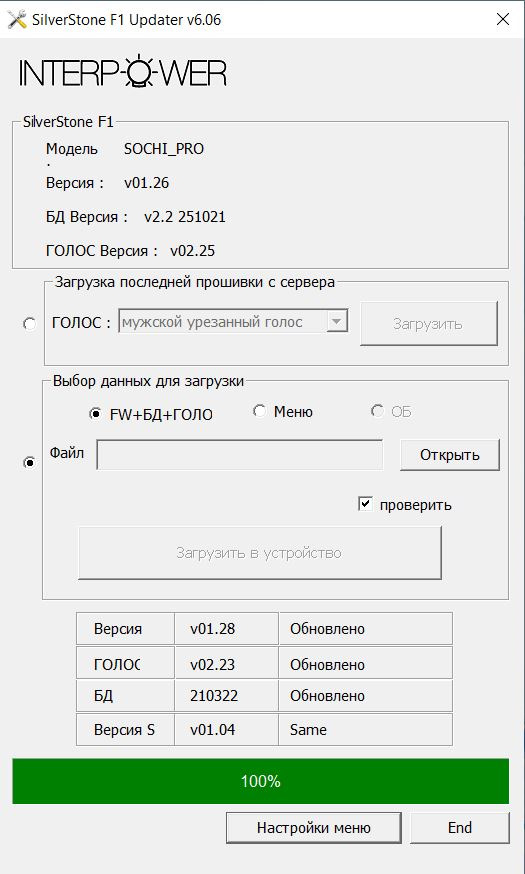Select the БД 210322 status cell
The image size is (525, 874).
coord(366,696)
